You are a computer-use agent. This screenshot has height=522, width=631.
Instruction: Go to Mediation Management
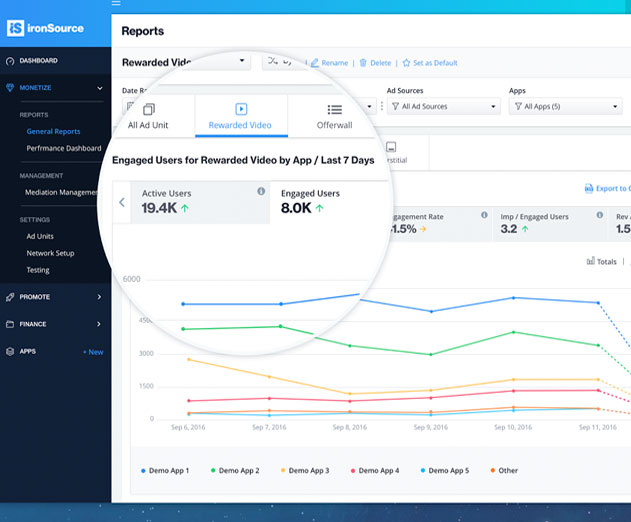[62, 192]
